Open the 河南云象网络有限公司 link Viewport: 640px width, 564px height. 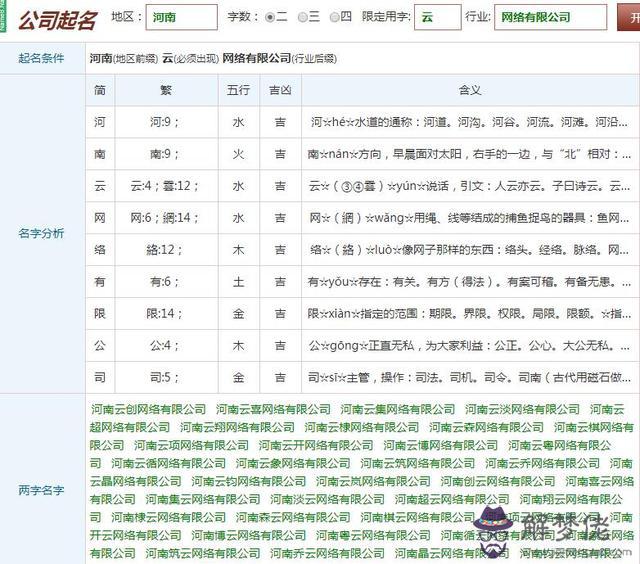(293, 463)
